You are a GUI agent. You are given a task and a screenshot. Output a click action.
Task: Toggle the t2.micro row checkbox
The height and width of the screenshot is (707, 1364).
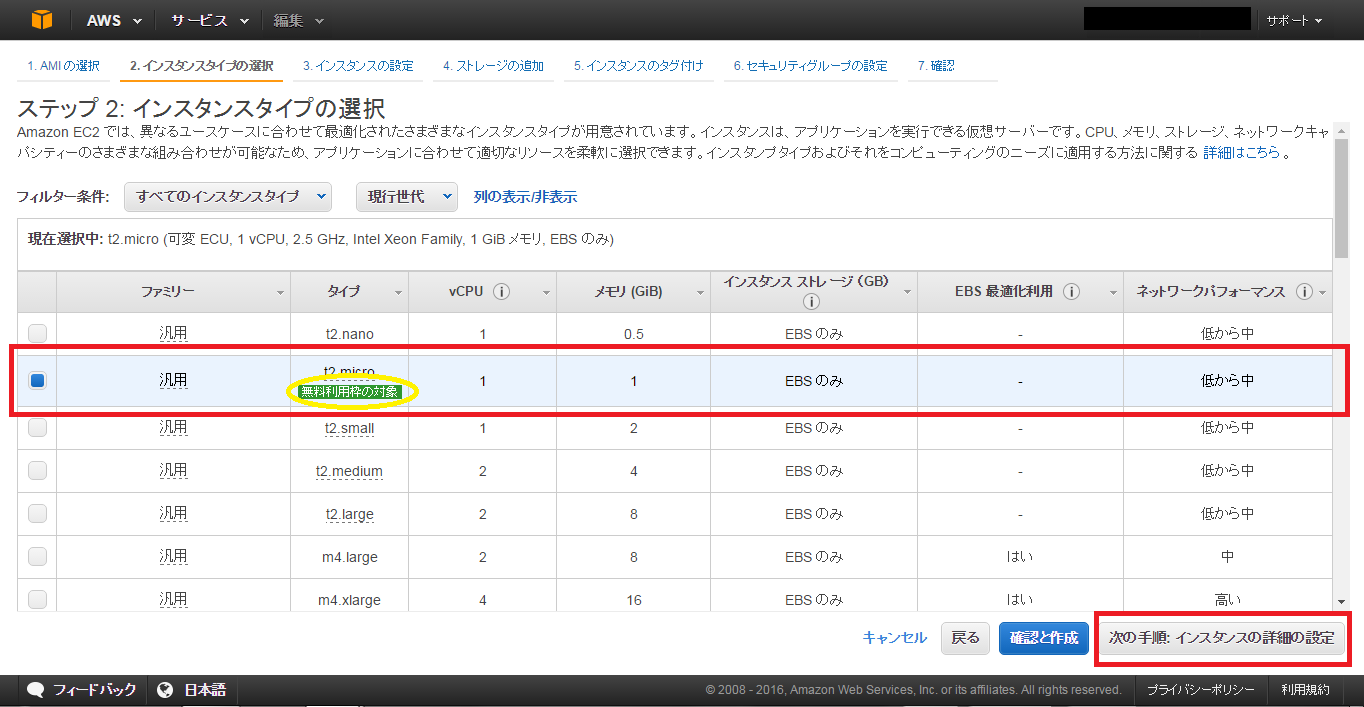coord(37,380)
